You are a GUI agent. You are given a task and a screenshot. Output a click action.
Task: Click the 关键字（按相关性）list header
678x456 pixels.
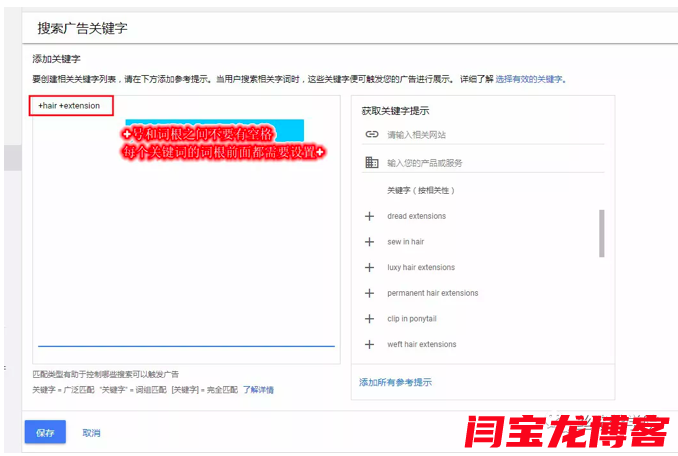coord(420,190)
